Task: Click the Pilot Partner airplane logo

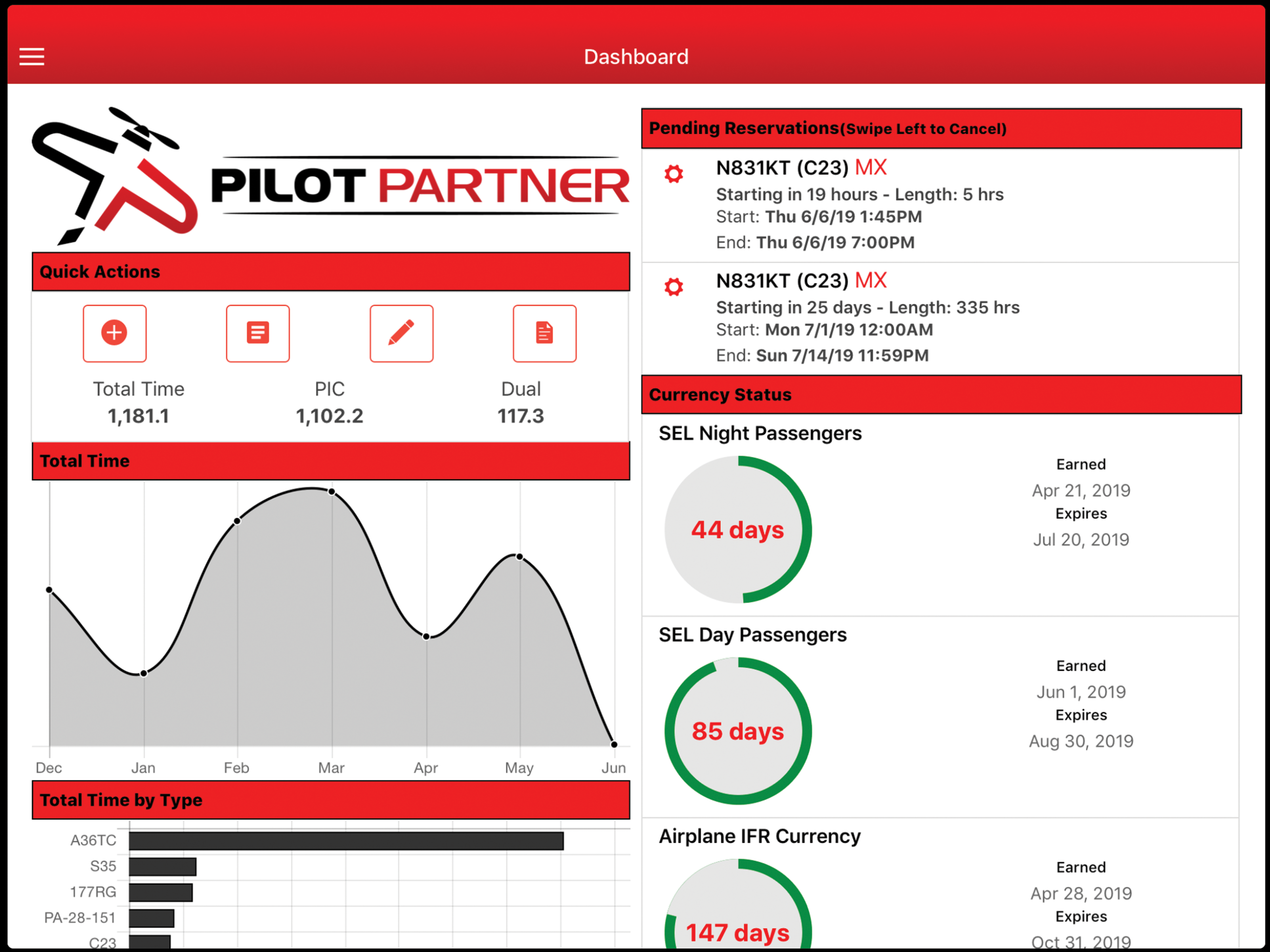Action: coord(331,176)
